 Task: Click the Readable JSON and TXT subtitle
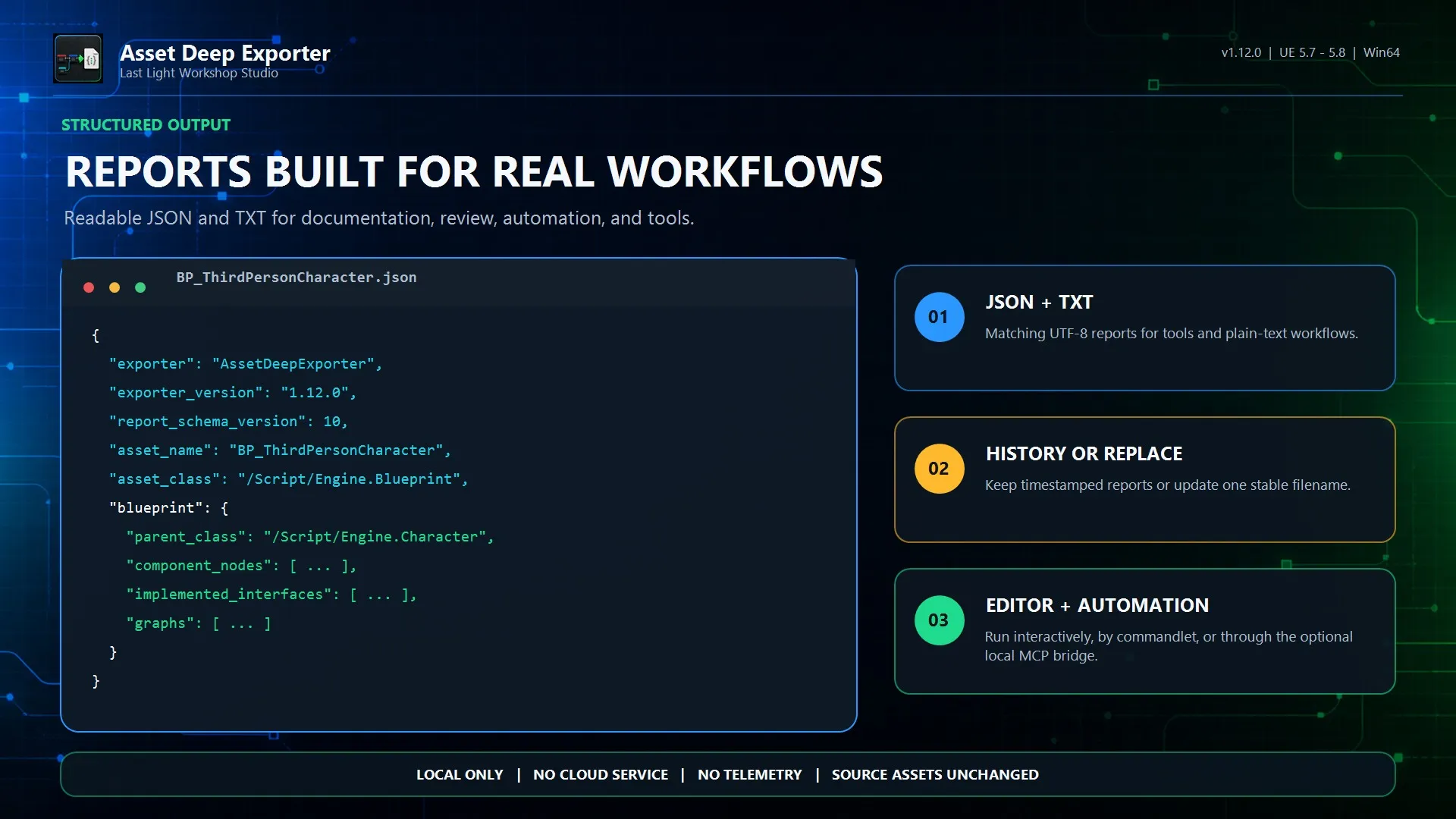378,218
